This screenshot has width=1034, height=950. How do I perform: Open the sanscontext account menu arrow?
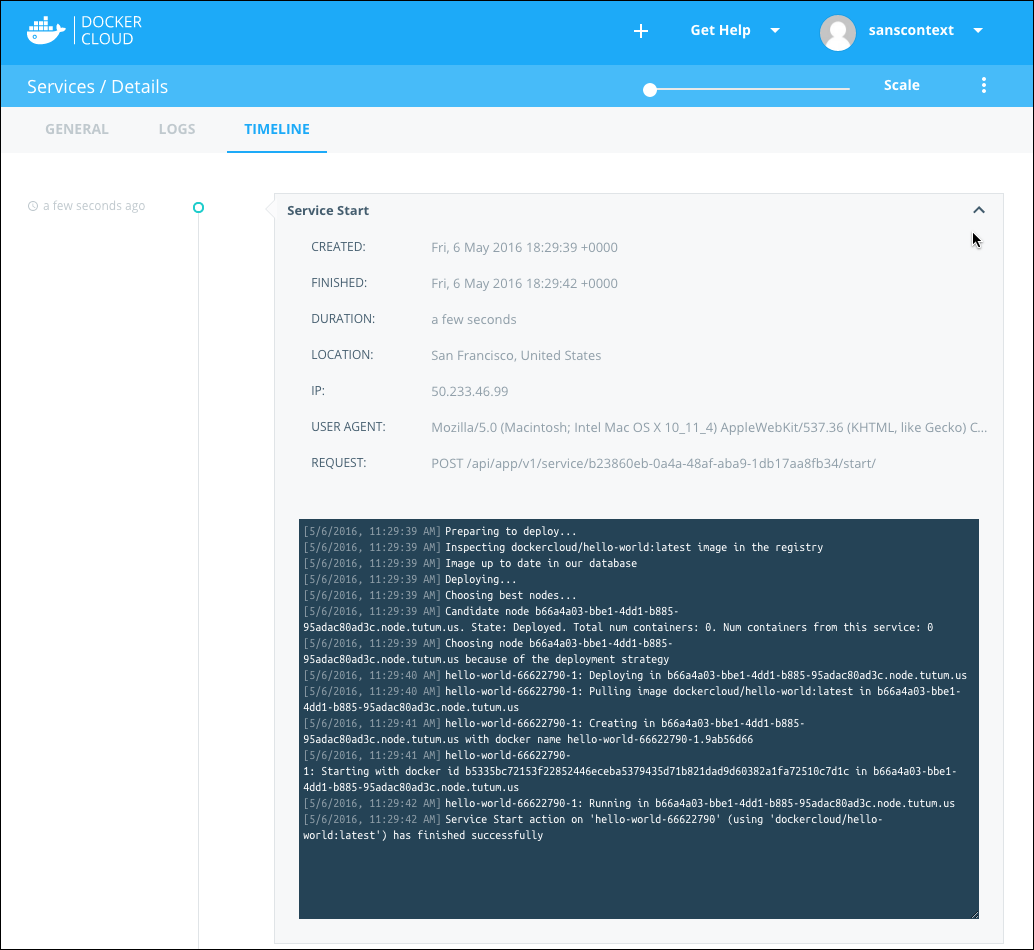[x=978, y=31]
